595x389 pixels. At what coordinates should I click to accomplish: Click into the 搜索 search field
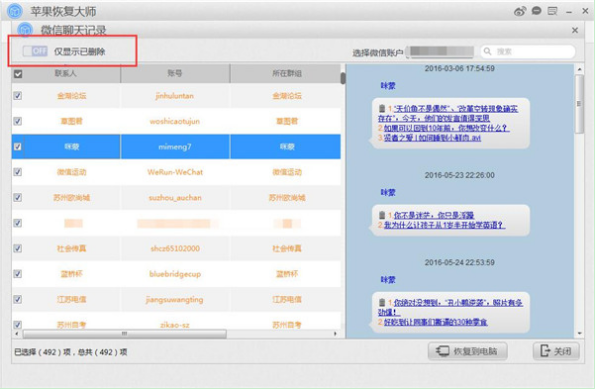click(x=527, y=51)
